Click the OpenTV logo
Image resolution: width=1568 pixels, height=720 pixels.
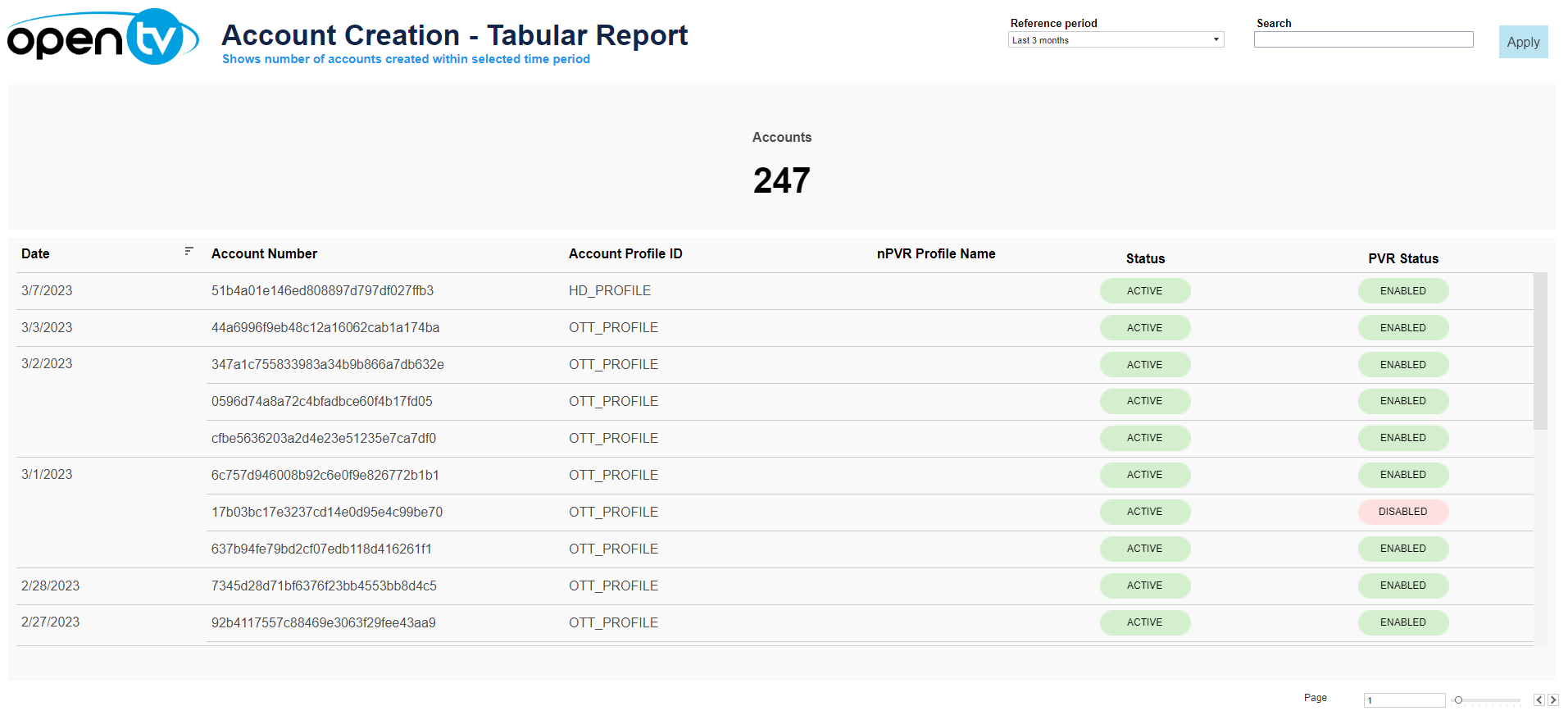pyautogui.click(x=102, y=38)
